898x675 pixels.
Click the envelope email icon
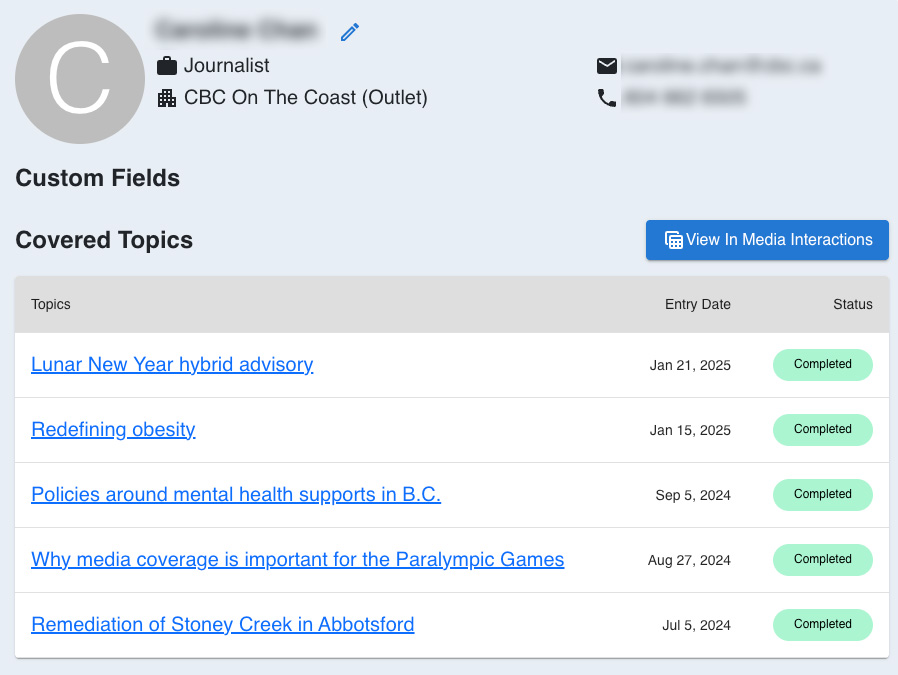click(606, 66)
